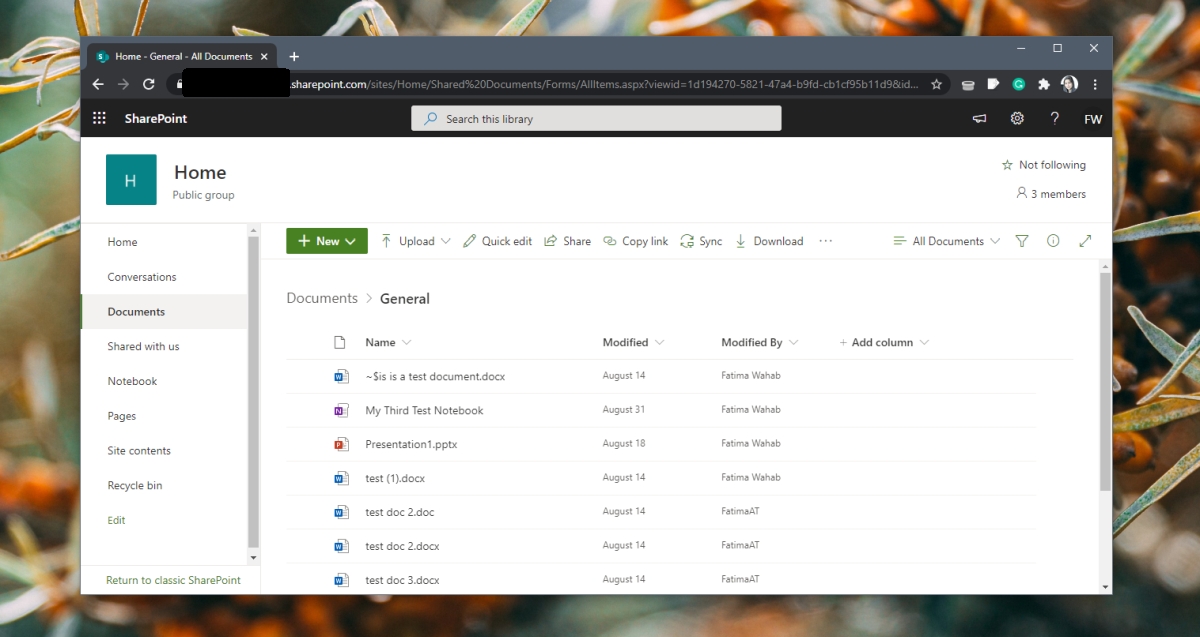This screenshot has width=1200, height=637.
Task: Select Conversations in left navigation
Action: 142,277
